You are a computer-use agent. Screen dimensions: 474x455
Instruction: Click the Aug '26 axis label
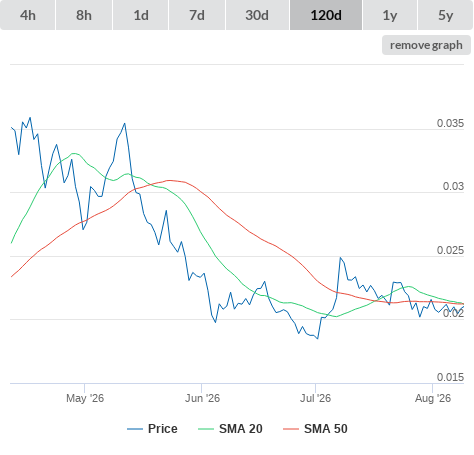433,398
